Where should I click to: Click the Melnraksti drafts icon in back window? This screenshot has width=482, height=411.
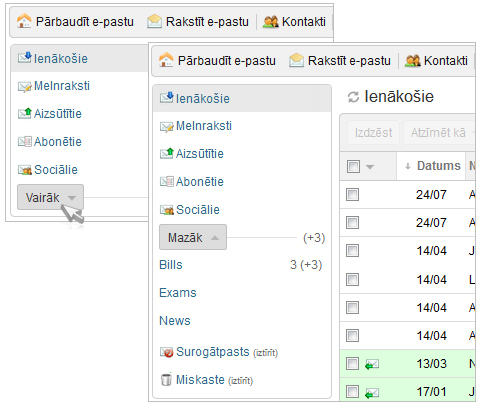[25, 87]
